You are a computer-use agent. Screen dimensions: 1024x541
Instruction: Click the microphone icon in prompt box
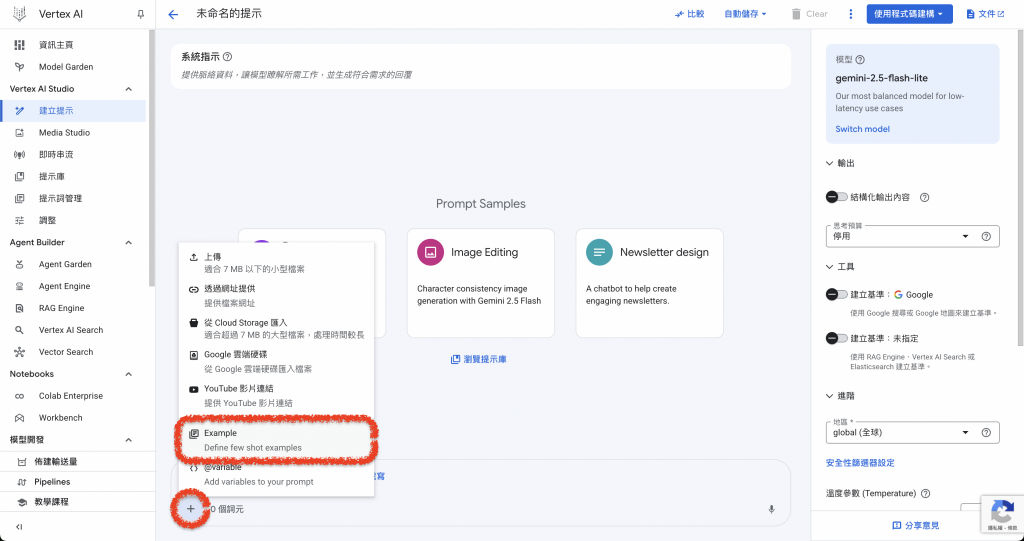[x=771, y=509]
